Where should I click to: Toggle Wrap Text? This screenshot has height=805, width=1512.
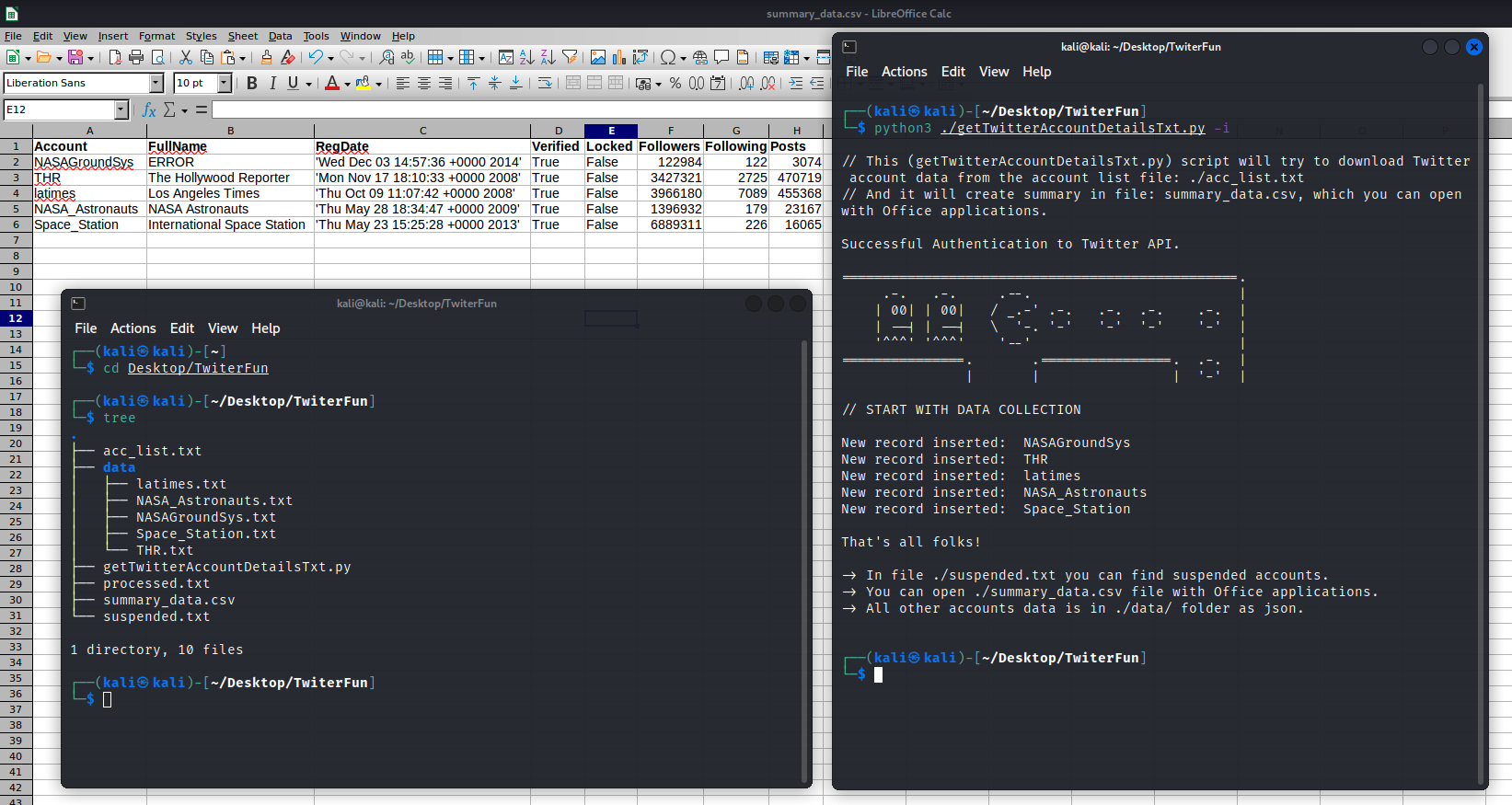click(545, 83)
